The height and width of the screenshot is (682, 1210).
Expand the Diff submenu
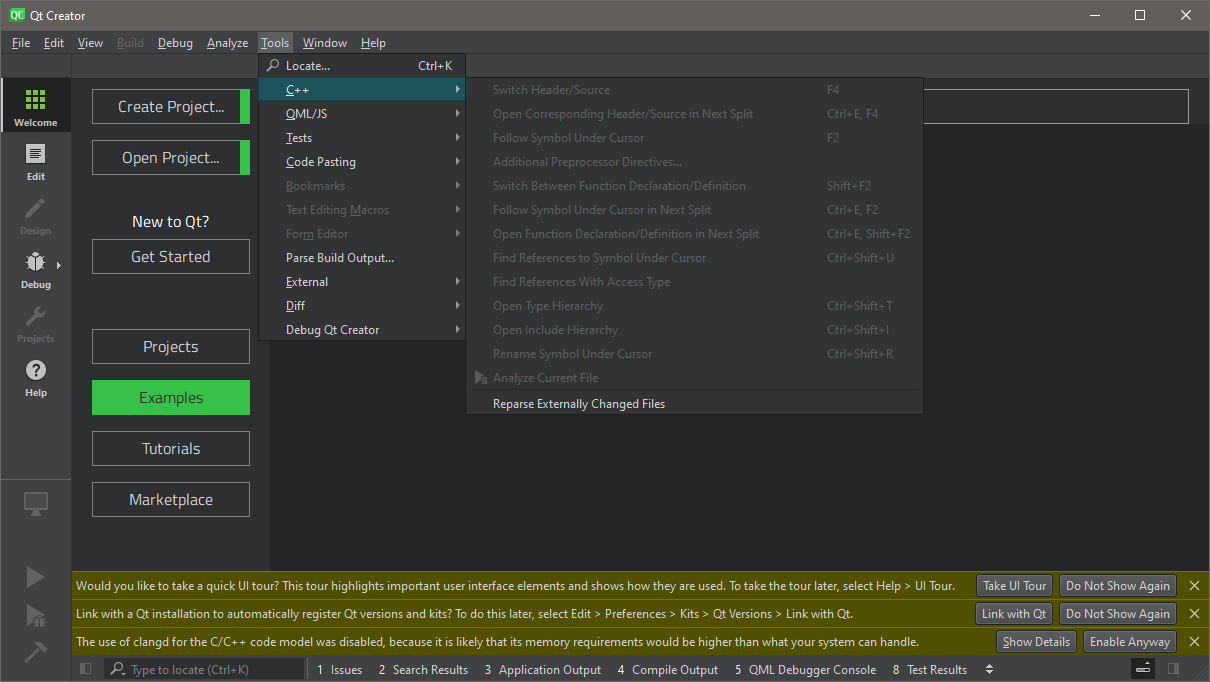(x=362, y=306)
